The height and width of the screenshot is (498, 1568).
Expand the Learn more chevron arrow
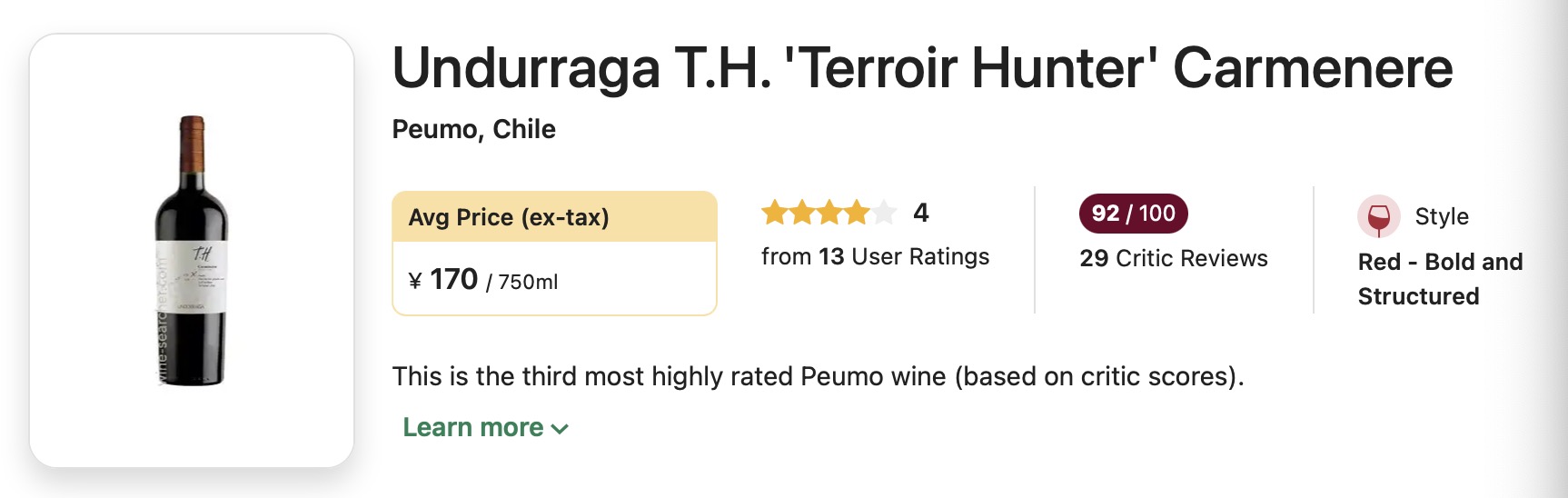561,429
